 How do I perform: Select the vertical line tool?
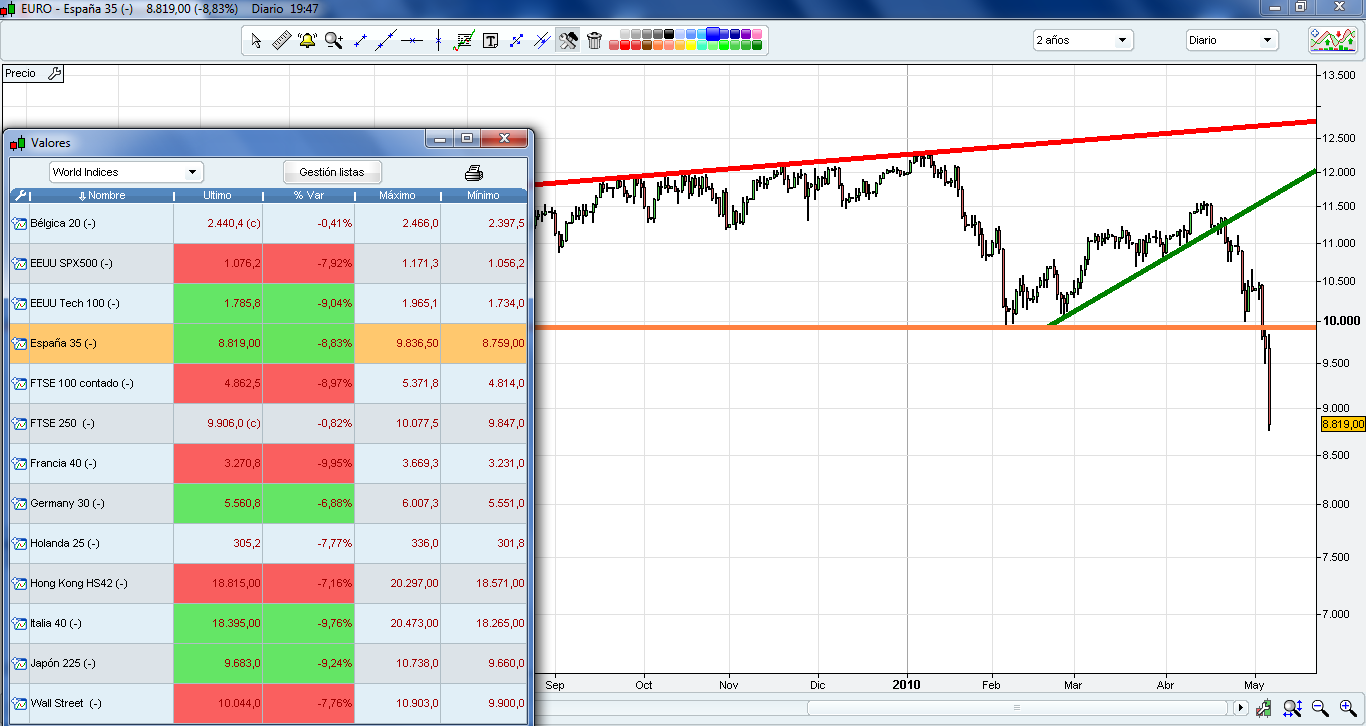(x=438, y=41)
